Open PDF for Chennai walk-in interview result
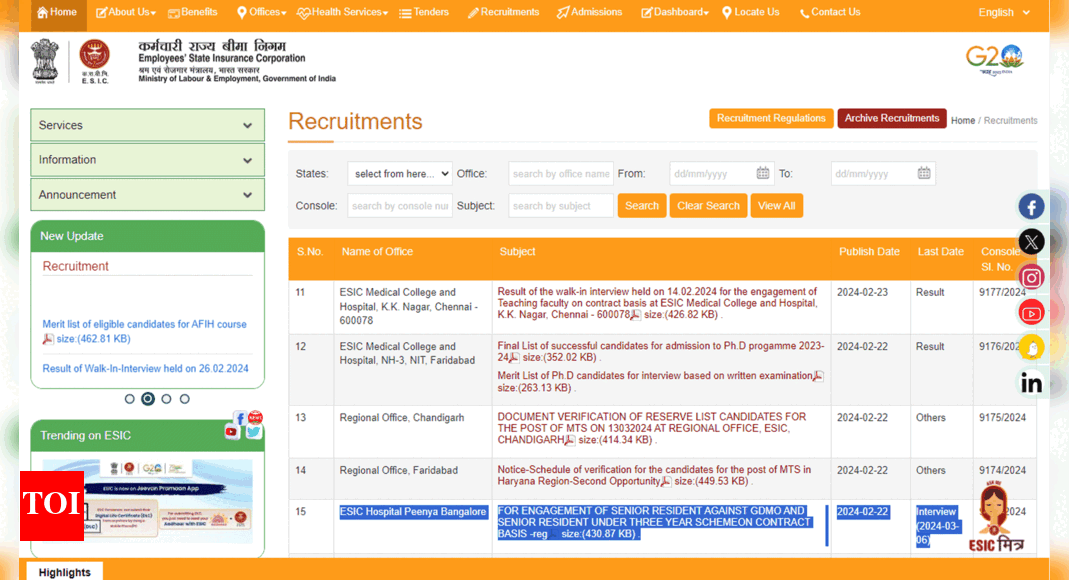 pyautogui.click(x=635, y=315)
